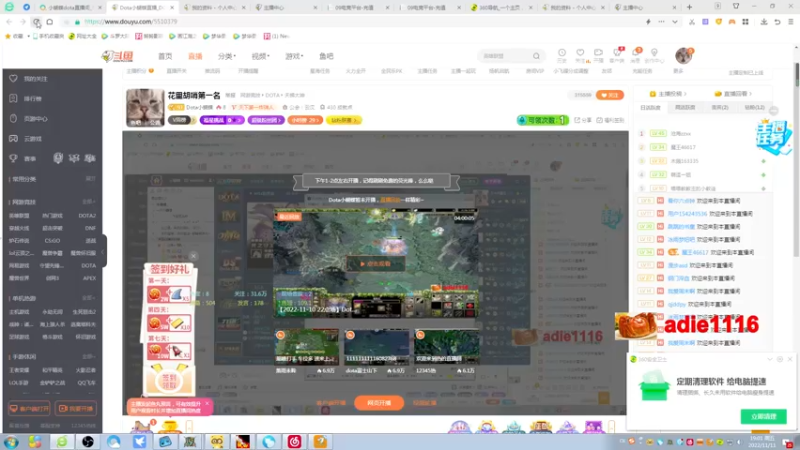
Task: Open the third recommended stream thumbnail
Action: 446,346
